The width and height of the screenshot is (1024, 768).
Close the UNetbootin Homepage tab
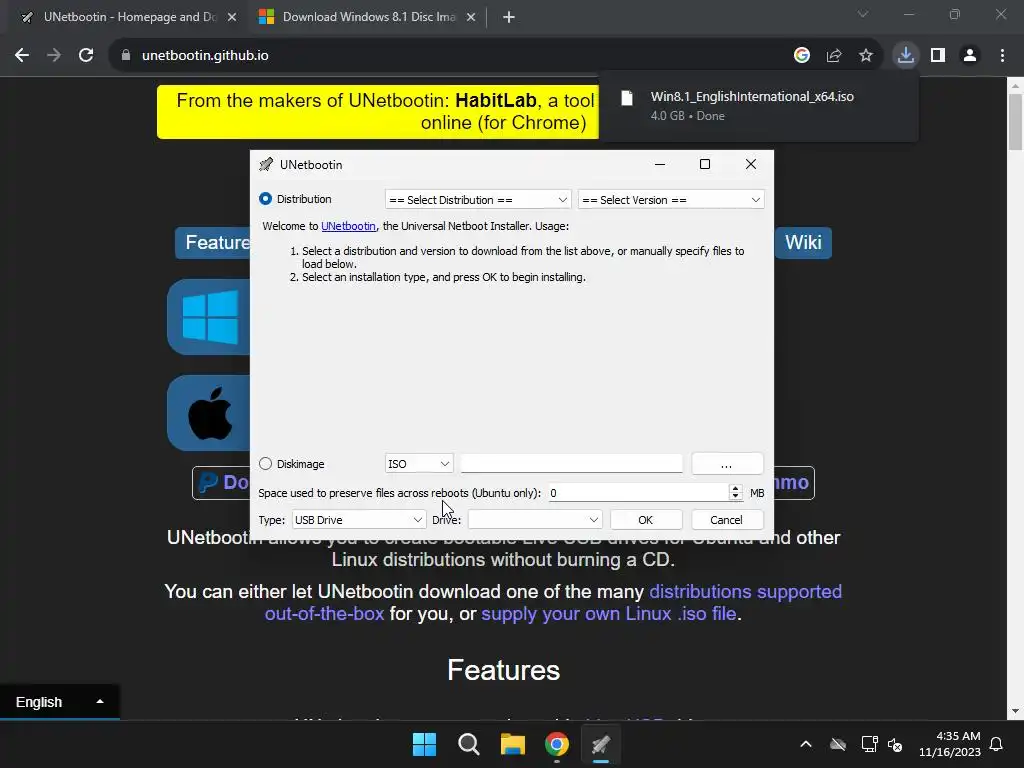click(232, 17)
